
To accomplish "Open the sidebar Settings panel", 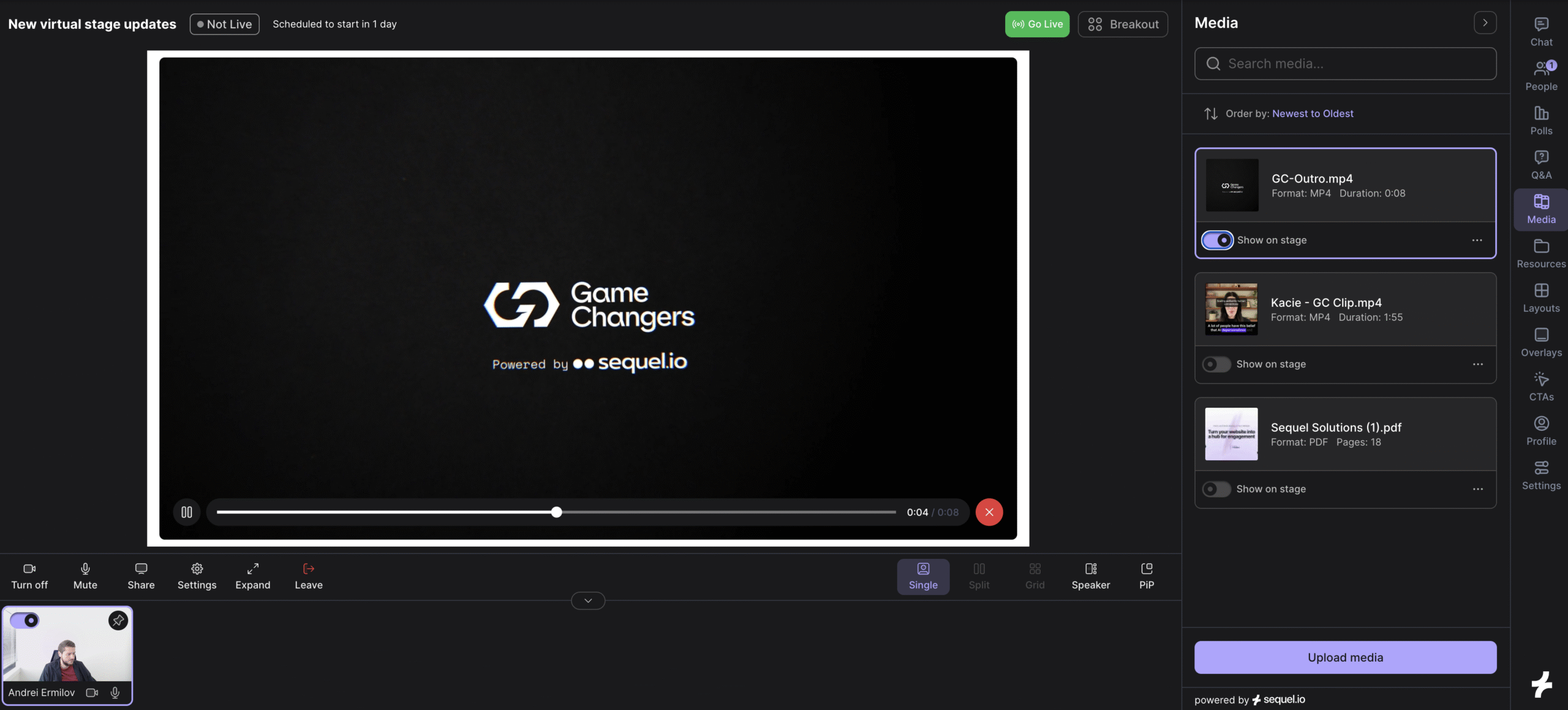I will [1541, 476].
